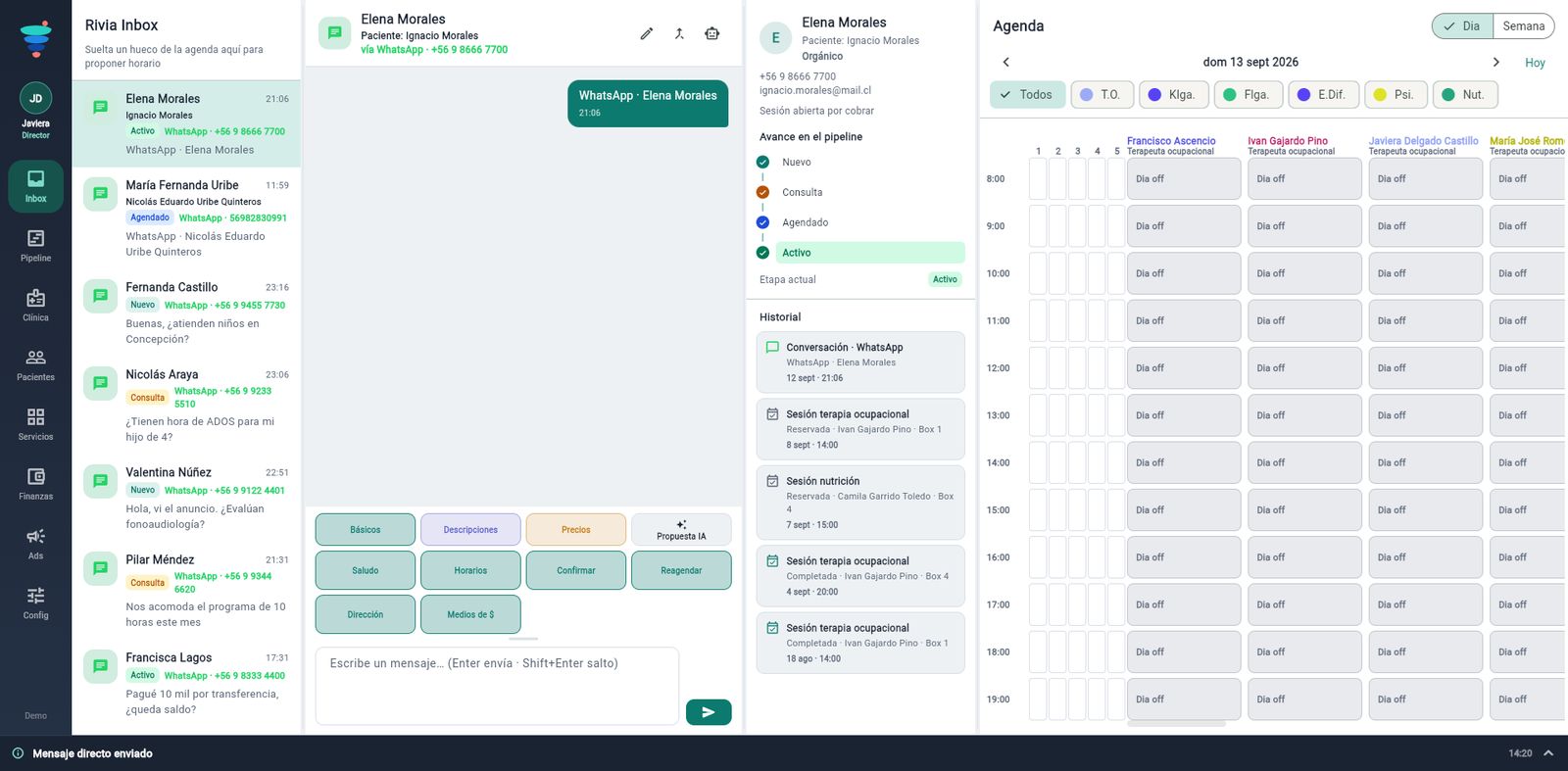Select the Inbox sidebar item
The width and height of the screenshot is (1568, 771).
click(x=35, y=186)
